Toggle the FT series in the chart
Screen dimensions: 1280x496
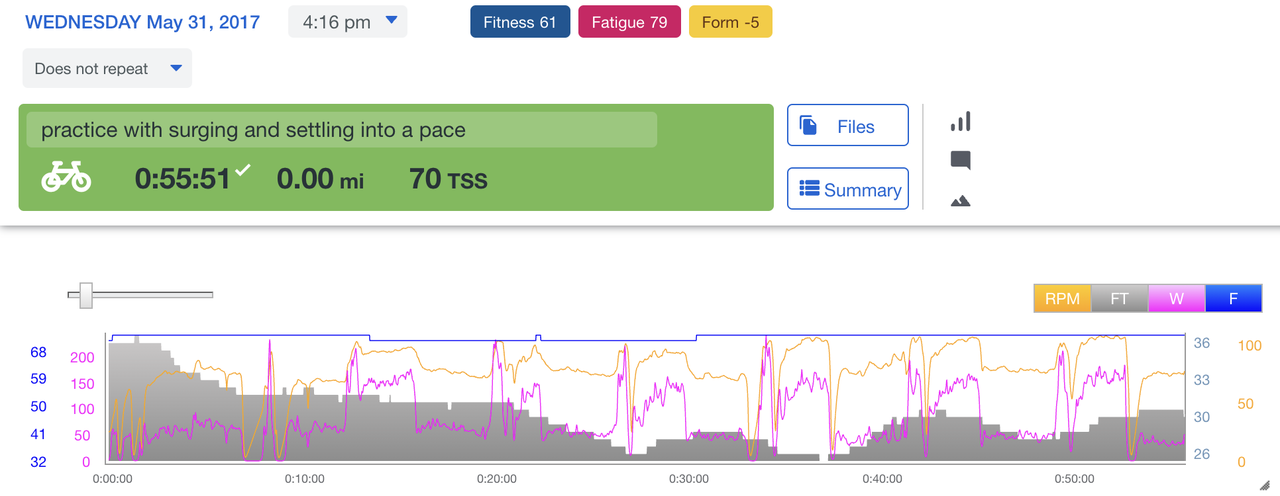pyautogui.click(x=1119, y=298)
